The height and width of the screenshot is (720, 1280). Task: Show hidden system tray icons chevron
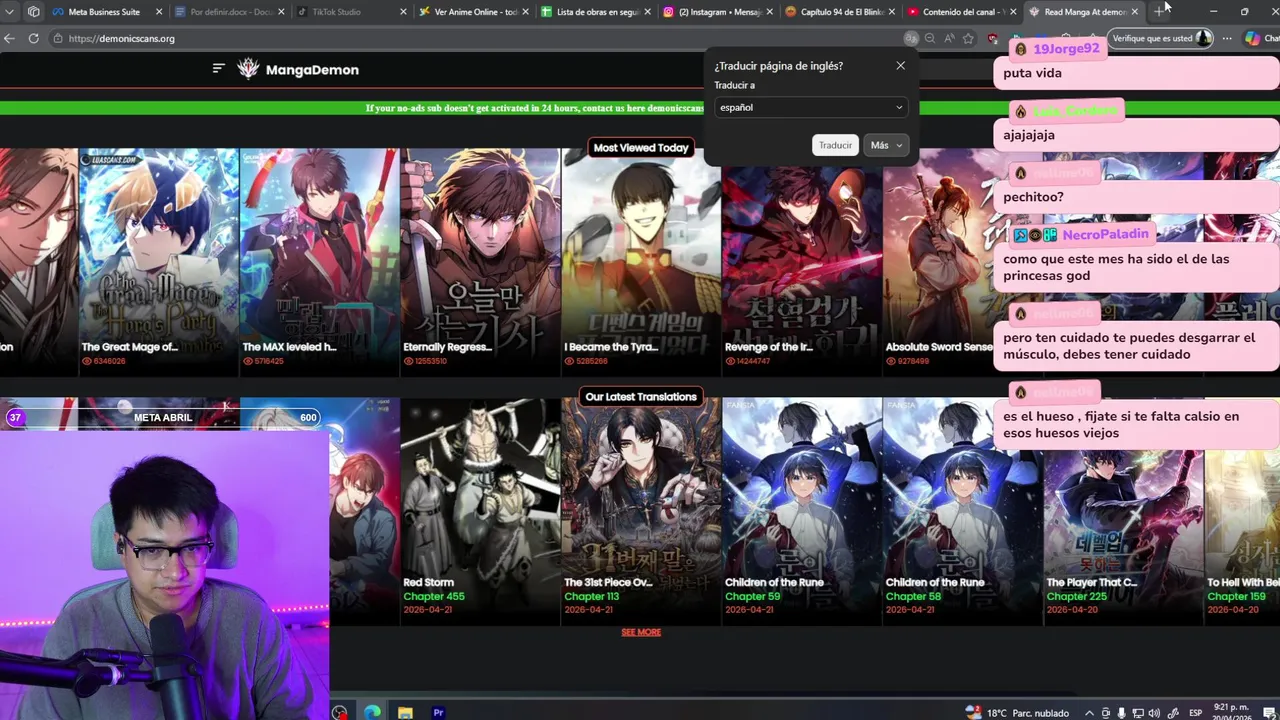pos(1088,712)
